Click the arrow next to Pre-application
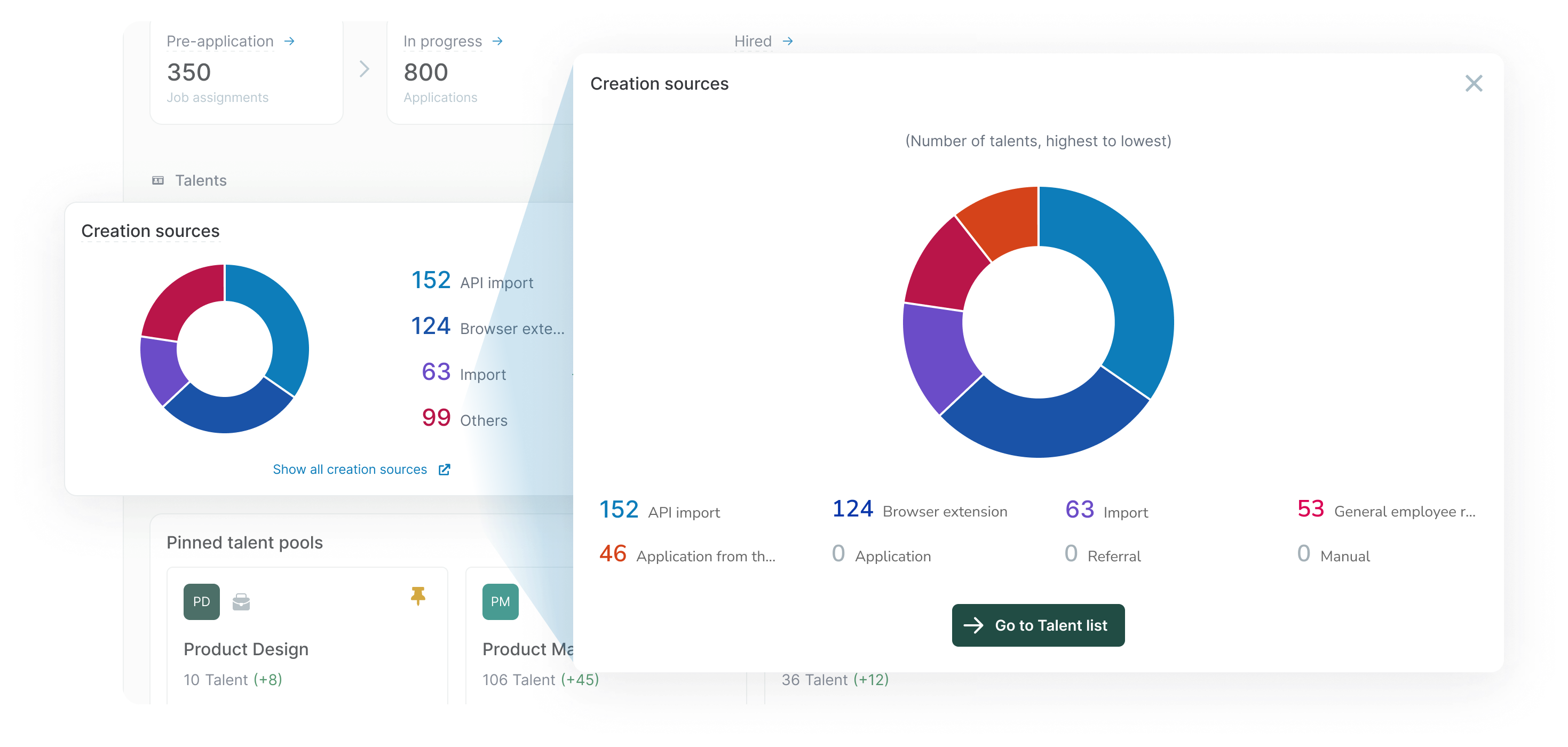Viewport: 1568px width, 747px height. tap(290, 41)
